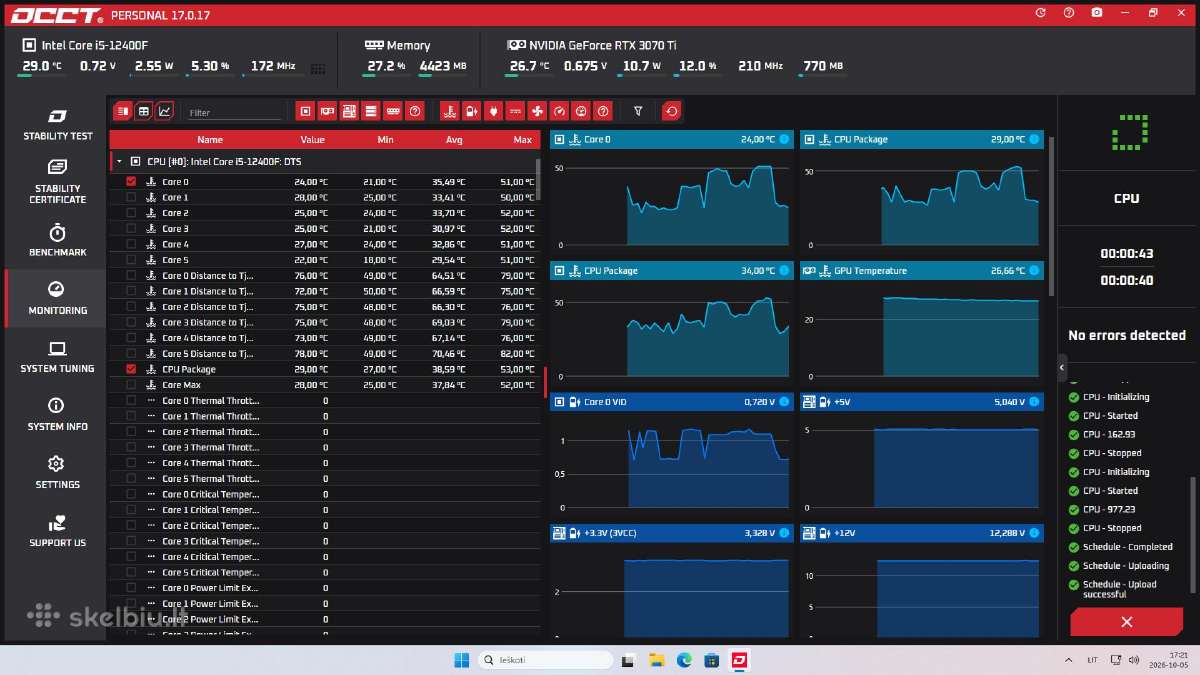Screen dimensions: 1200x675
Task: Open Settings in the sidebar
Action: [x=58, y=472]
